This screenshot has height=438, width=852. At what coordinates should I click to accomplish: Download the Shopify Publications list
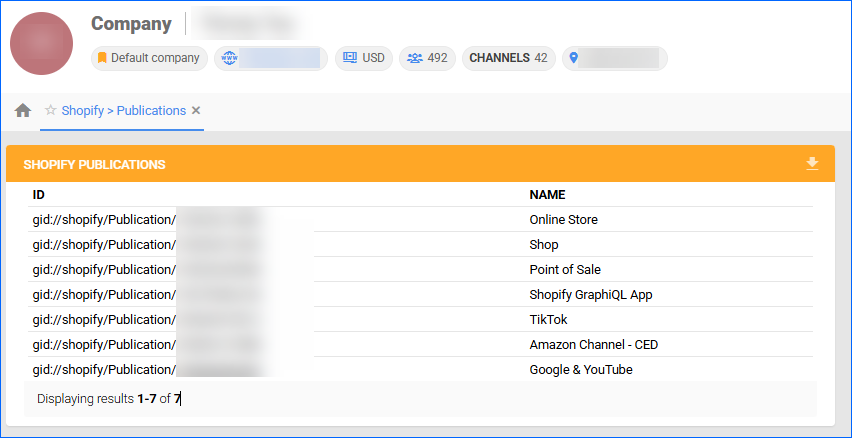tap(812, 164)
